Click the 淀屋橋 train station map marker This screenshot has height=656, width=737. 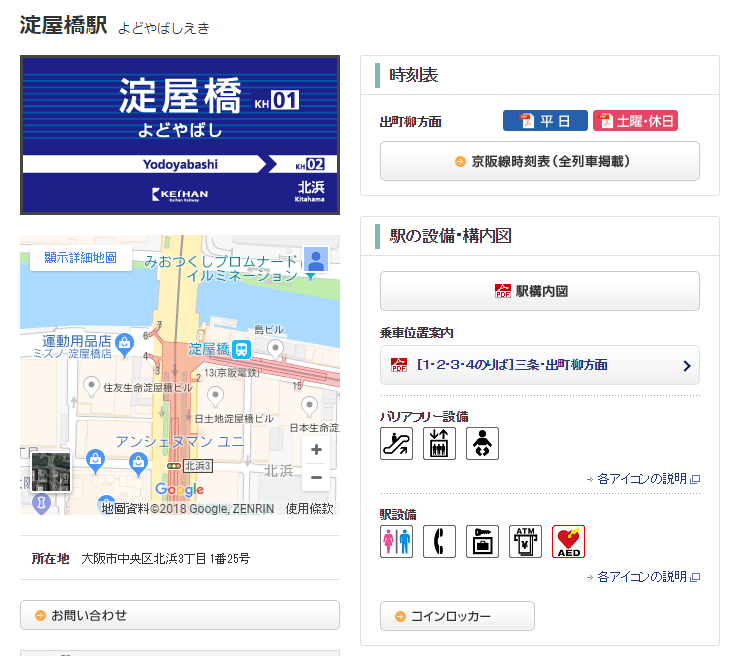tap(242, 349)
